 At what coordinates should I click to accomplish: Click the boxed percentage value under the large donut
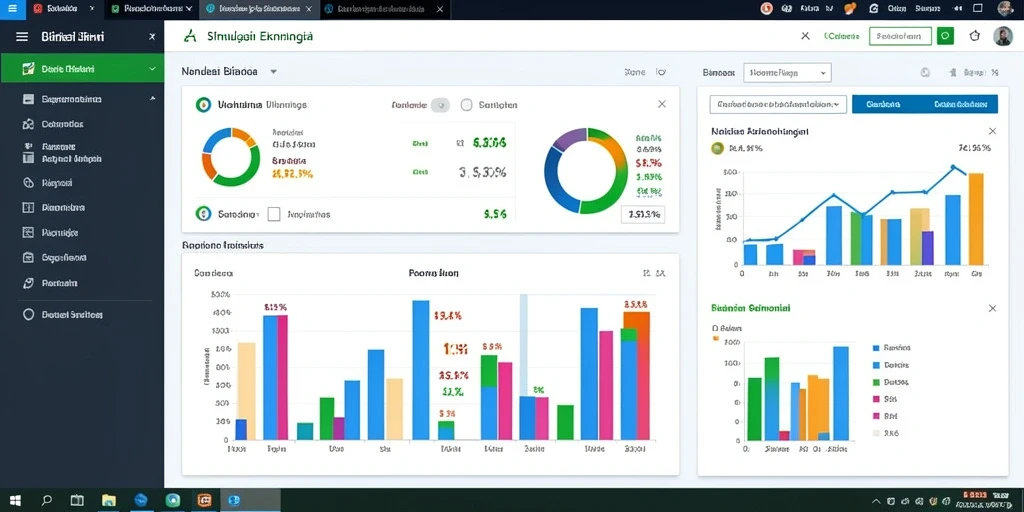point(643,214)
